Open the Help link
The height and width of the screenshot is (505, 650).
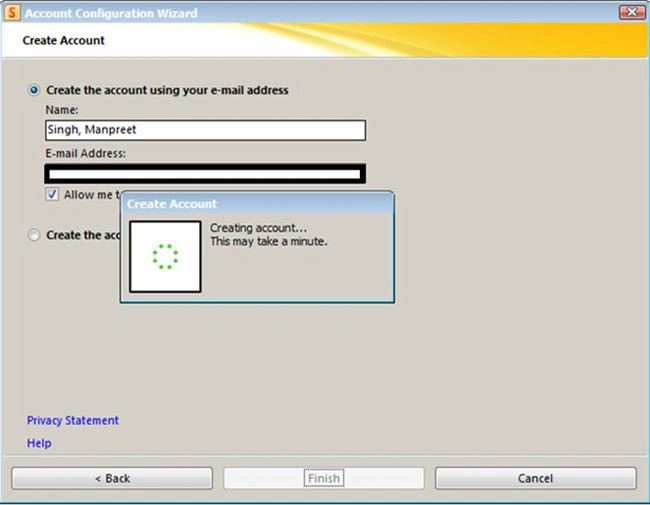[x=39, y=443]
